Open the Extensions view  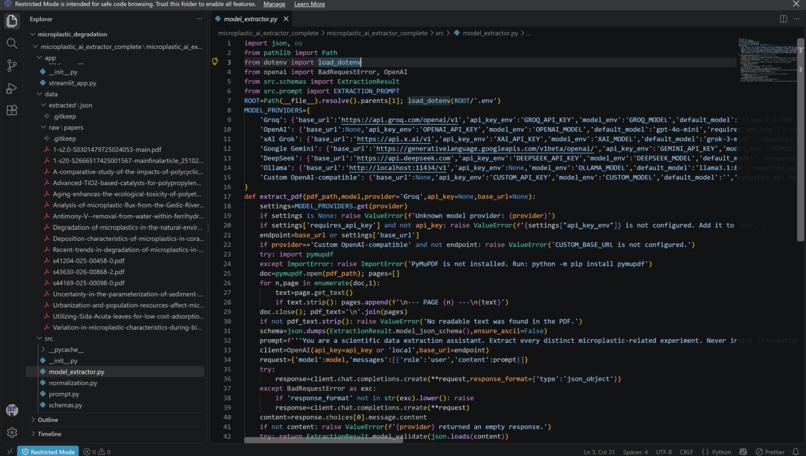11,110
